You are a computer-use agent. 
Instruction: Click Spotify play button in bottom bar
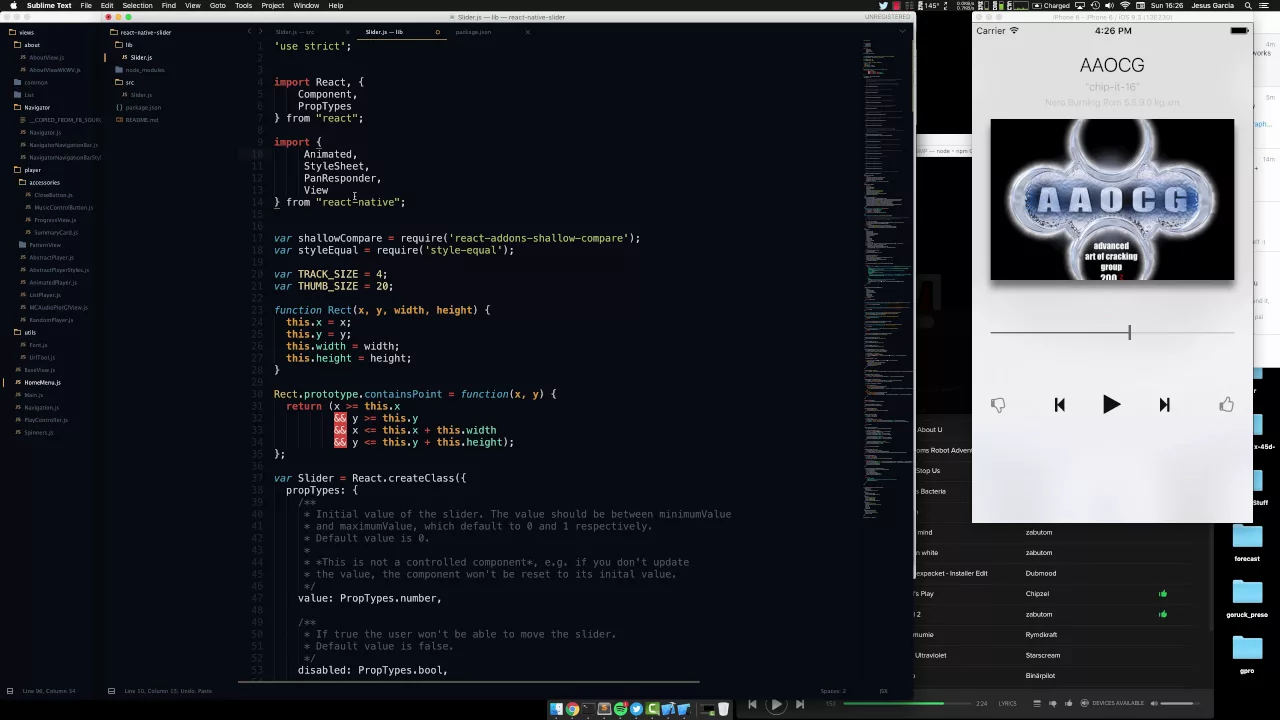click(775, 705)
